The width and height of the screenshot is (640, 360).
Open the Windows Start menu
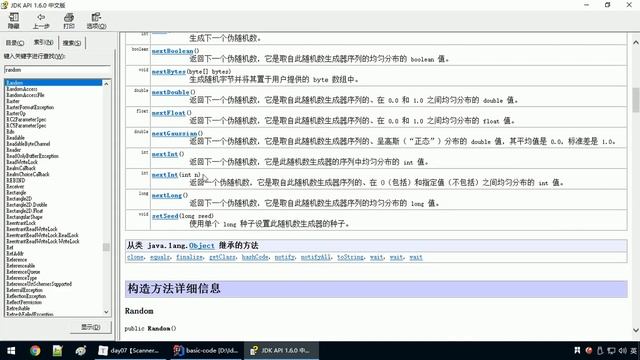[x=11, y=351]
